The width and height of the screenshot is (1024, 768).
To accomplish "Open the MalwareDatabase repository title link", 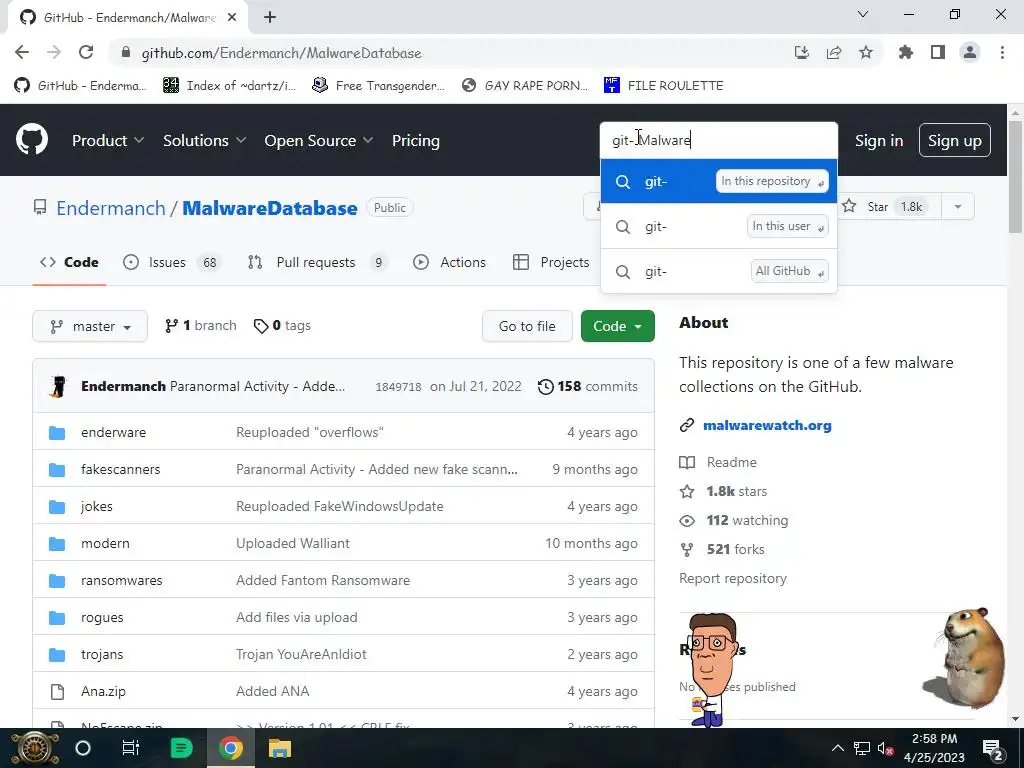I will point(270,208).
